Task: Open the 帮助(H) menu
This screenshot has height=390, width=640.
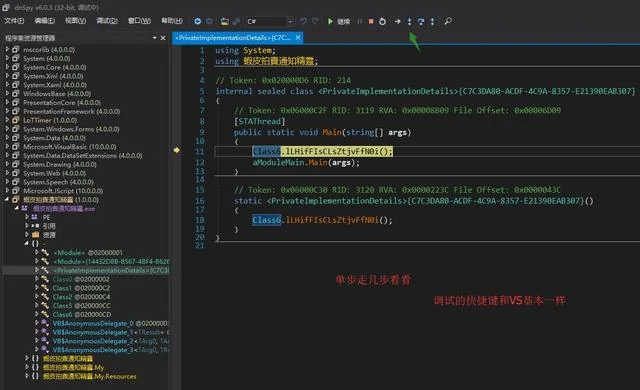Action: pyautogui.click(x=172, y=21)
